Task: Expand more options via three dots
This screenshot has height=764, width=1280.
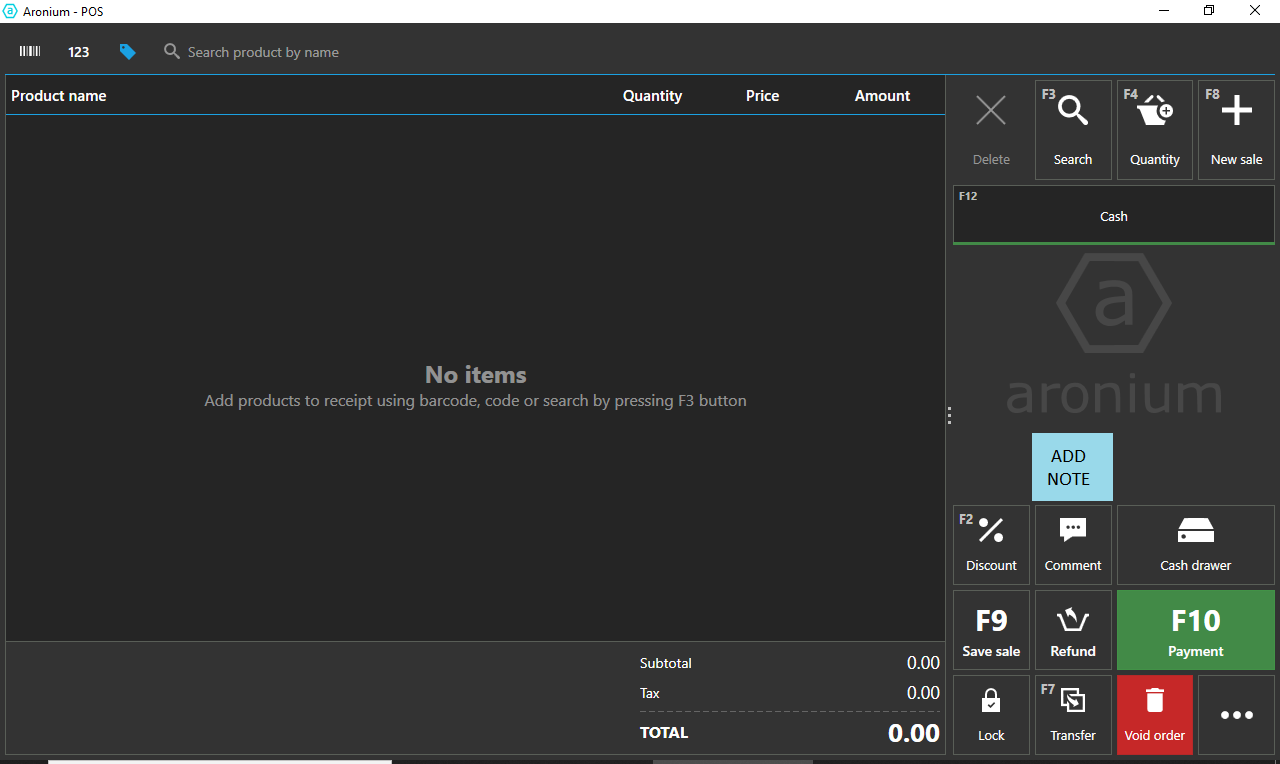Action: coord(1236,715)
